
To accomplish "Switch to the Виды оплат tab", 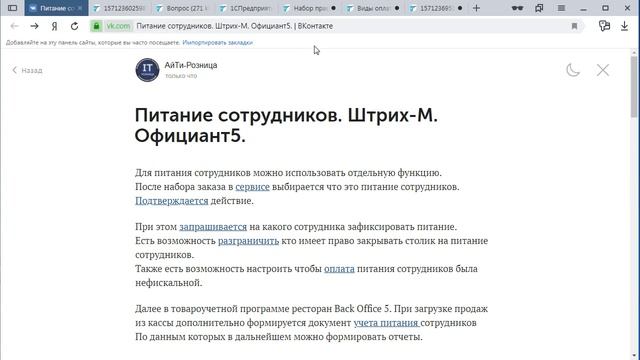I will click(x=372, y=8).
